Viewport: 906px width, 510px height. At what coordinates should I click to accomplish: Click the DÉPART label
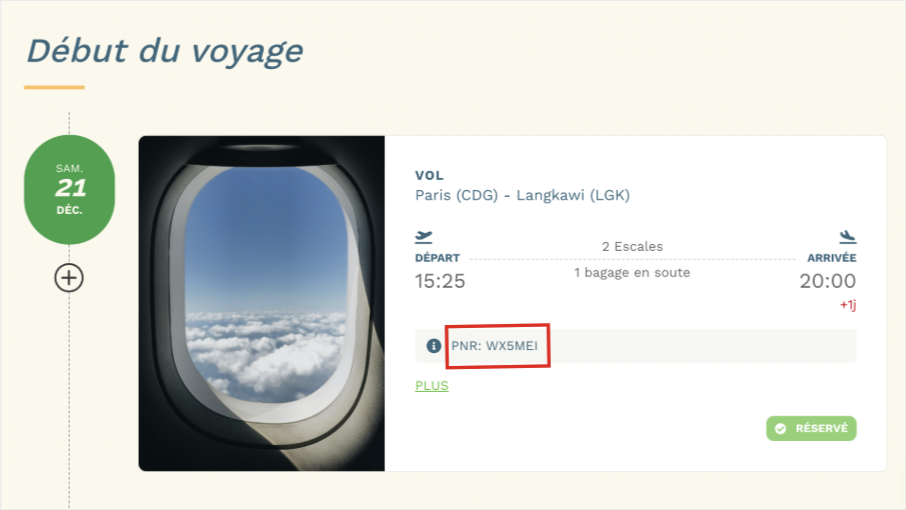[437, 258]
